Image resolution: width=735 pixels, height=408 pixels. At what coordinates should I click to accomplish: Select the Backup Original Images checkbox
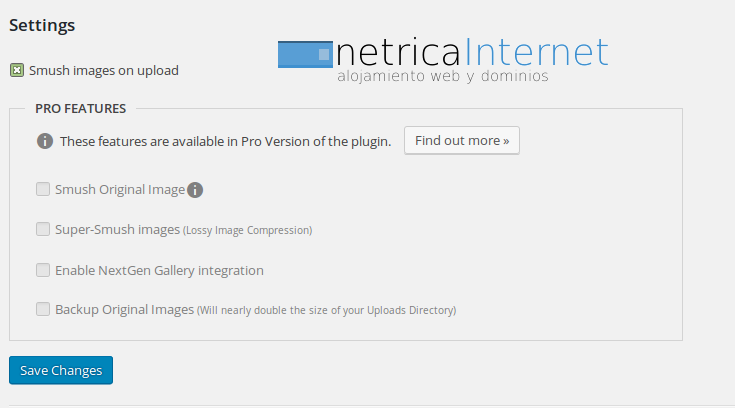coord(43,309)
